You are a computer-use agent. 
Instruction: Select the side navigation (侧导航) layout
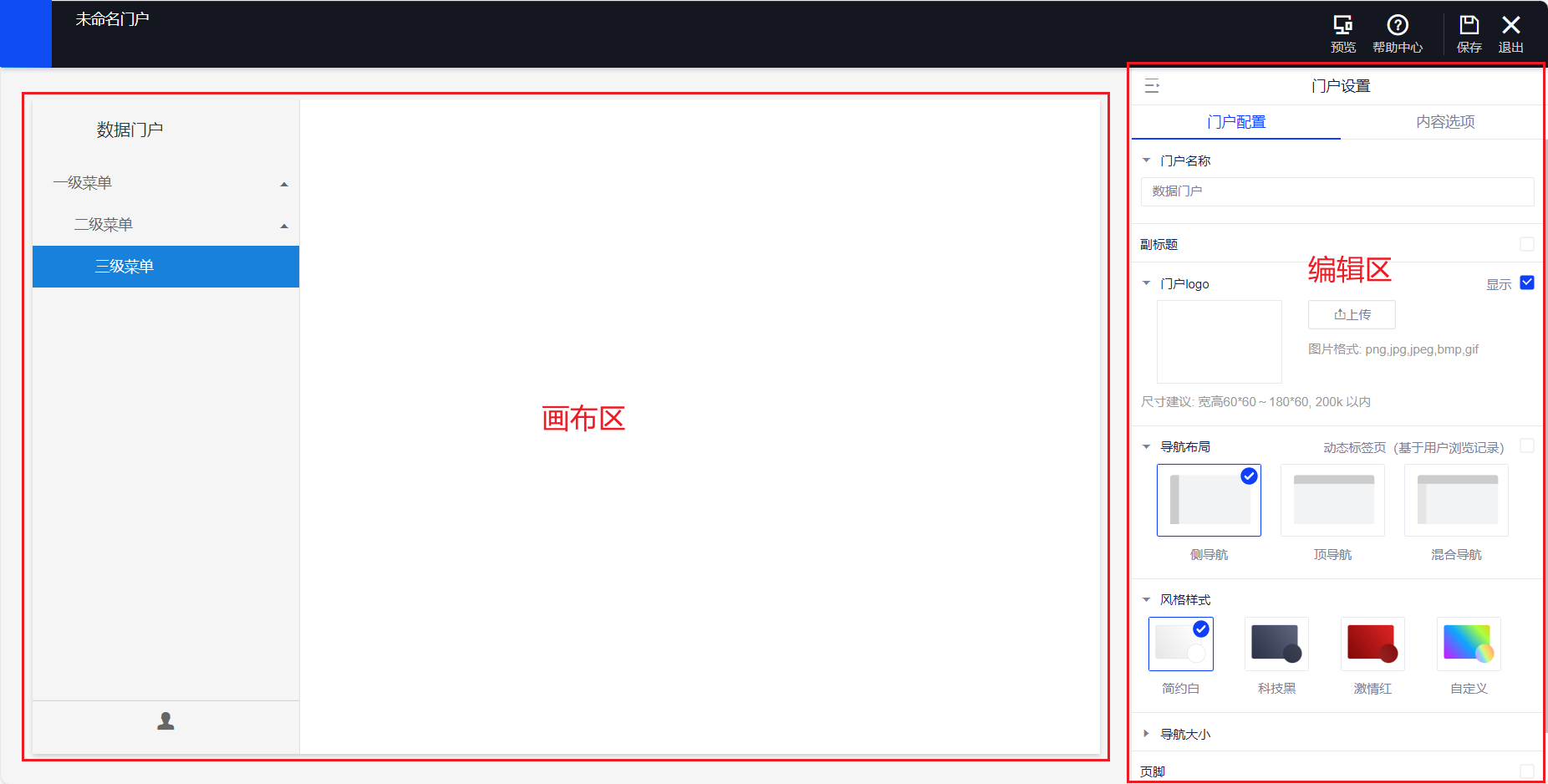pyautogui.click(x=1209, y=500)
